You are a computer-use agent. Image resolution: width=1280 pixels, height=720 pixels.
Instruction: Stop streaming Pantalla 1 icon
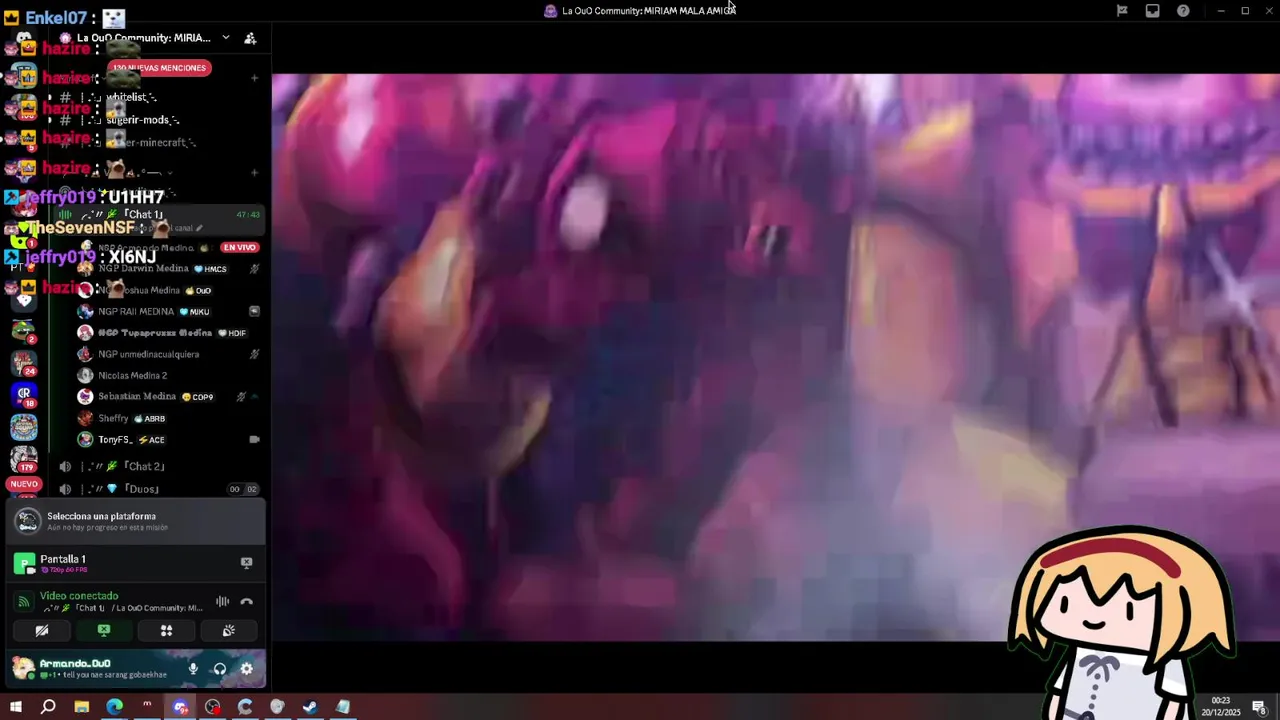[247, 563]
